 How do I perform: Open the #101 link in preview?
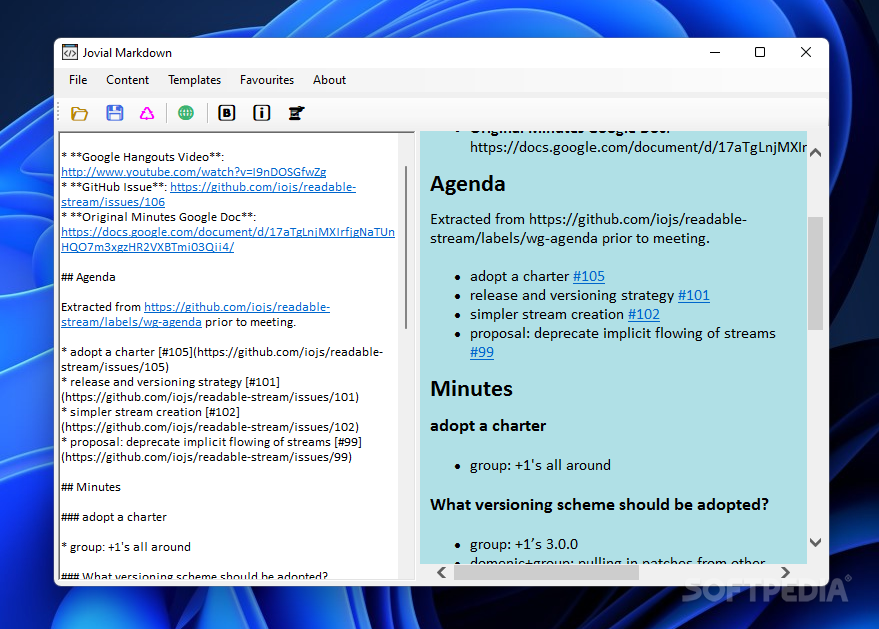(693, 295)
